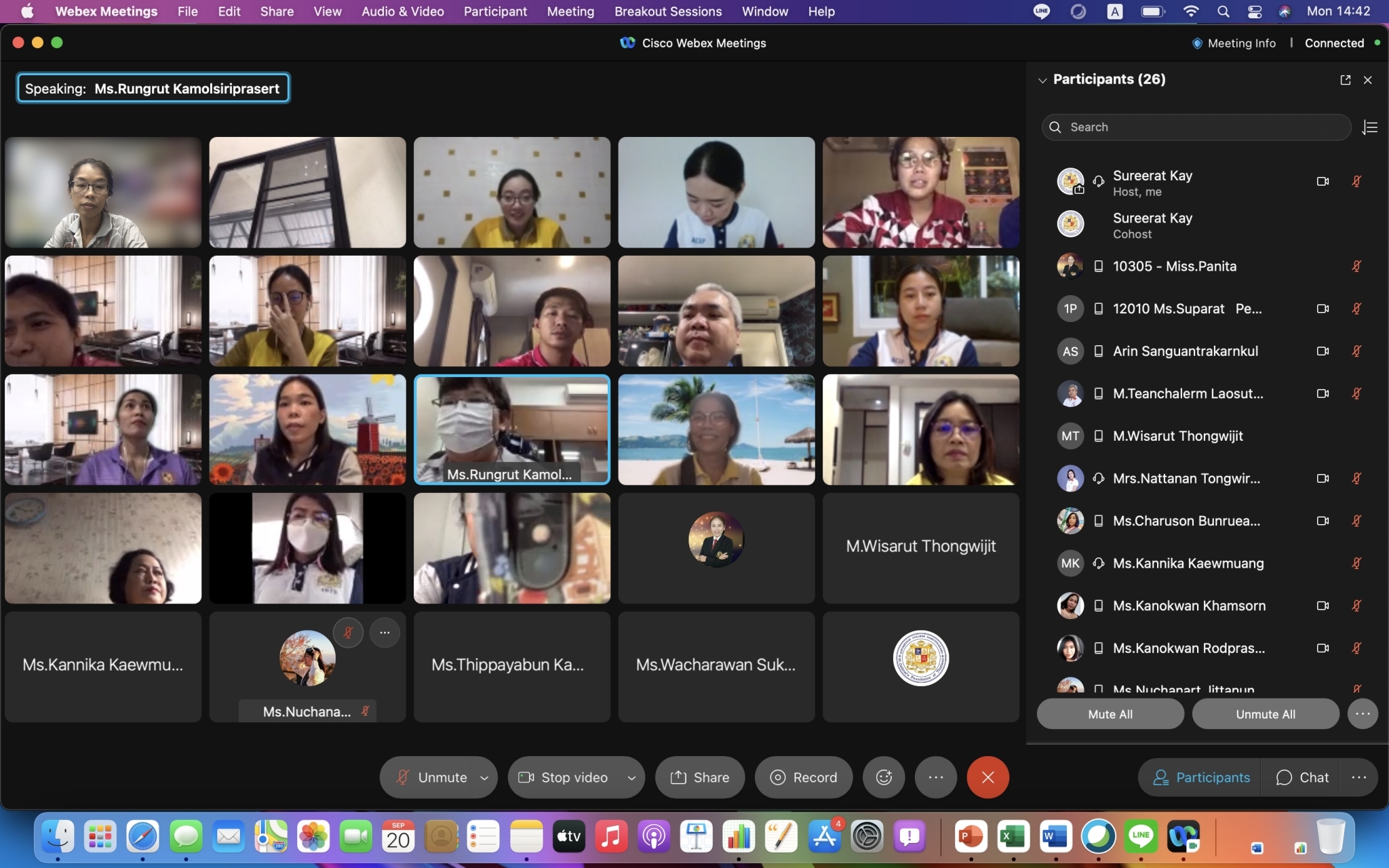
Task: Toggle mute for Ms.Kanokwan Khamsorn
Action: tap(1356, 606)
